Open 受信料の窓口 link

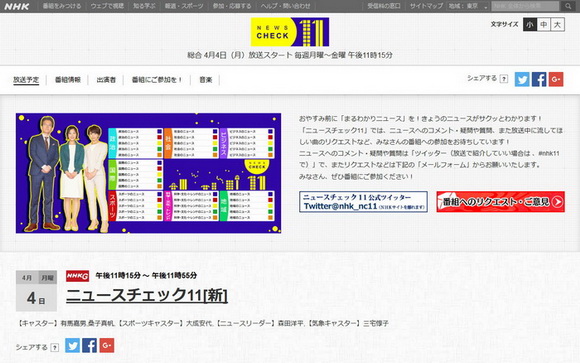(x=384, y=6)
